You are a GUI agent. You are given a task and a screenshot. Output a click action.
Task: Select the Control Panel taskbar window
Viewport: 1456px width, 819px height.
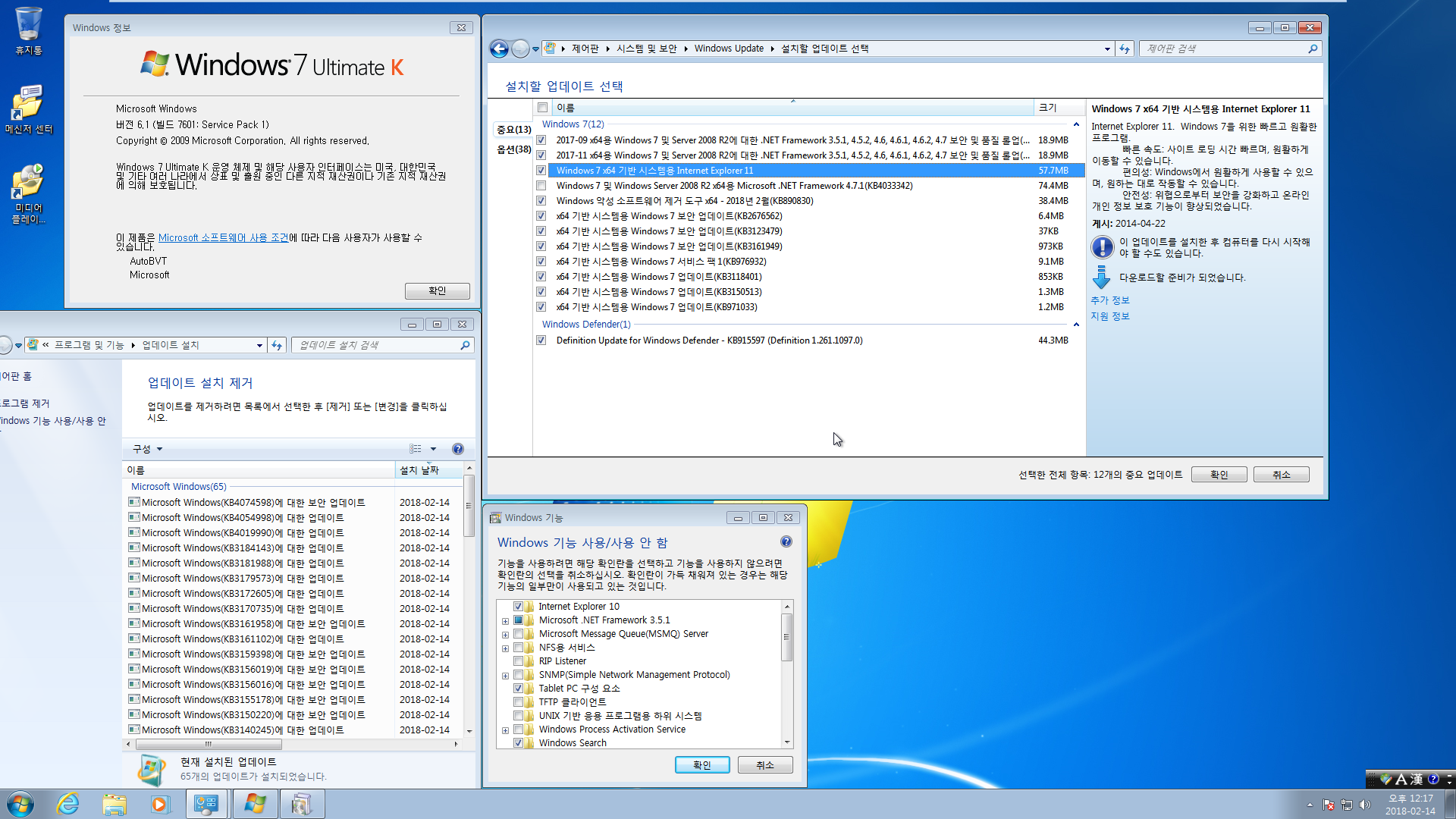point(206,804)
